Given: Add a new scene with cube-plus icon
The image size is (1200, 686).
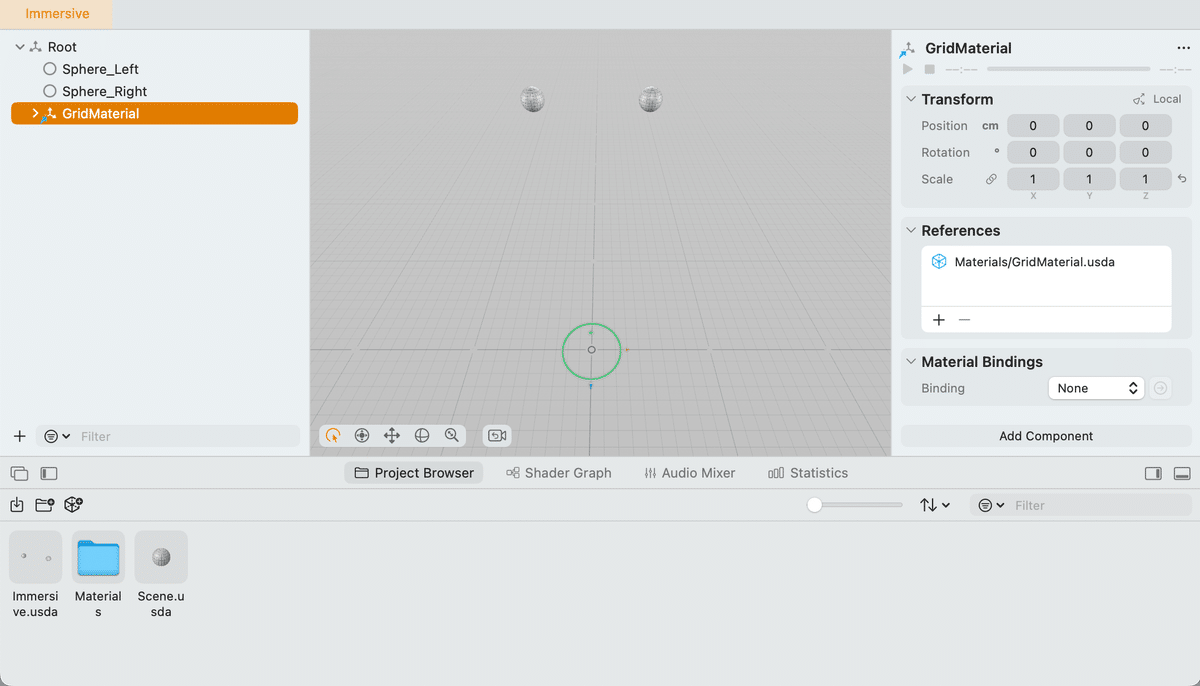Looking at the screenshot, I should point(73,505).
